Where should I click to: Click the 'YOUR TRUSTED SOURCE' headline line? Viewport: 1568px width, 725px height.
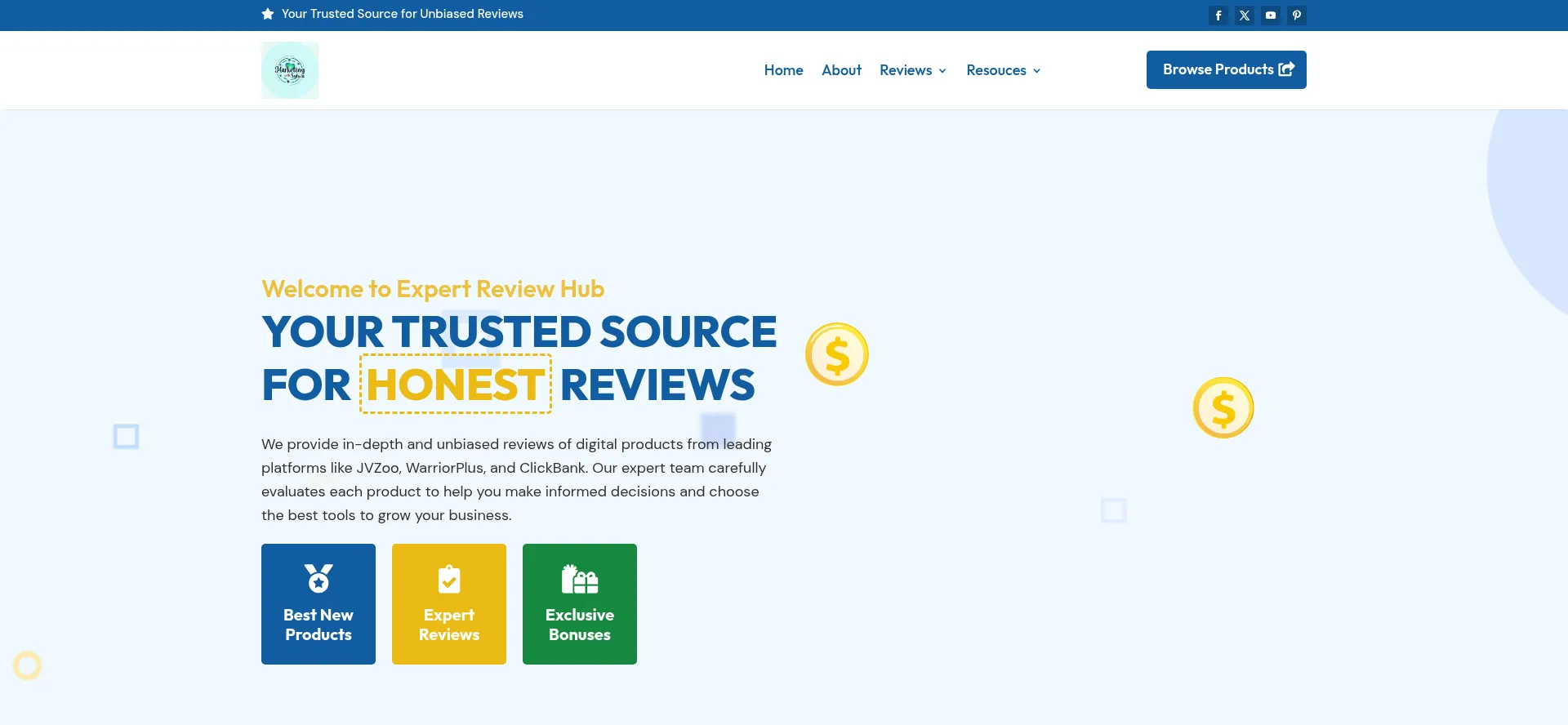pyautogui.click(x=519, y=331)
